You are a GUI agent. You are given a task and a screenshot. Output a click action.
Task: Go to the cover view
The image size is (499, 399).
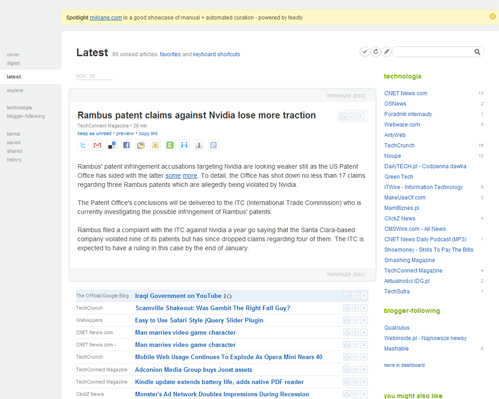click(x=13, y=54)
